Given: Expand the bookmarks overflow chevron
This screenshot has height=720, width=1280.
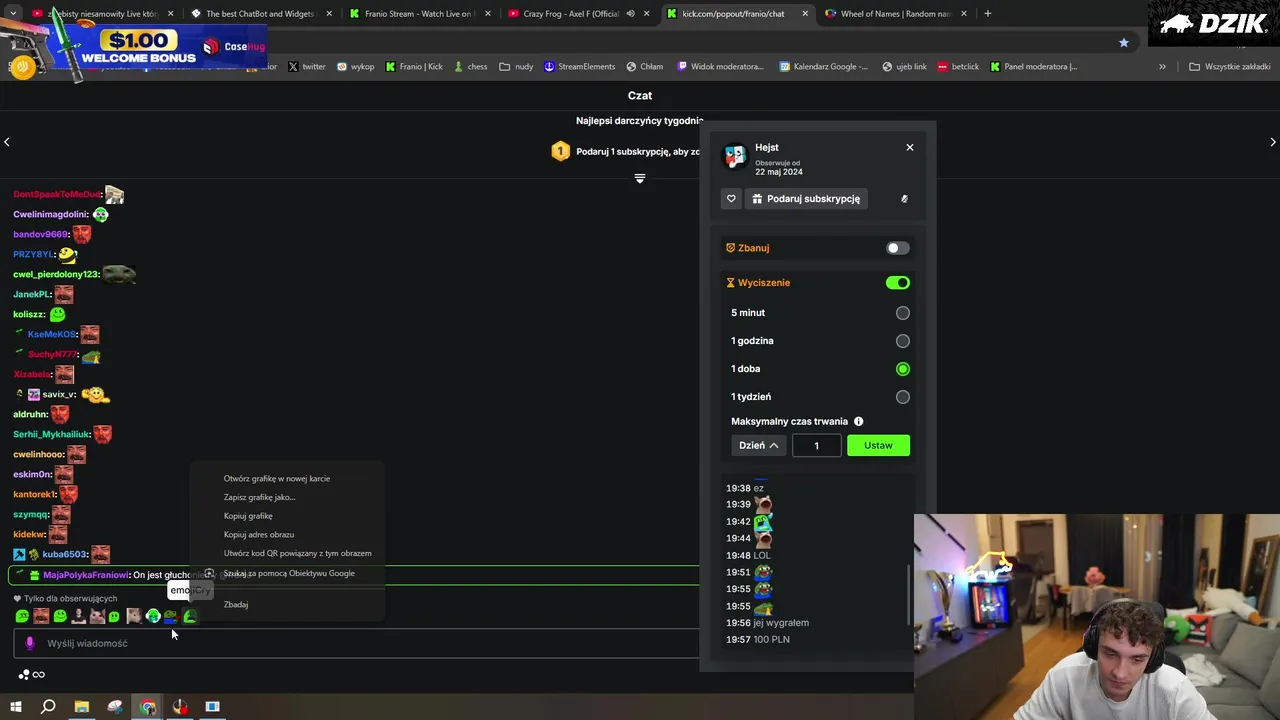Looking at the screenshot, I should coord(1162,67).
